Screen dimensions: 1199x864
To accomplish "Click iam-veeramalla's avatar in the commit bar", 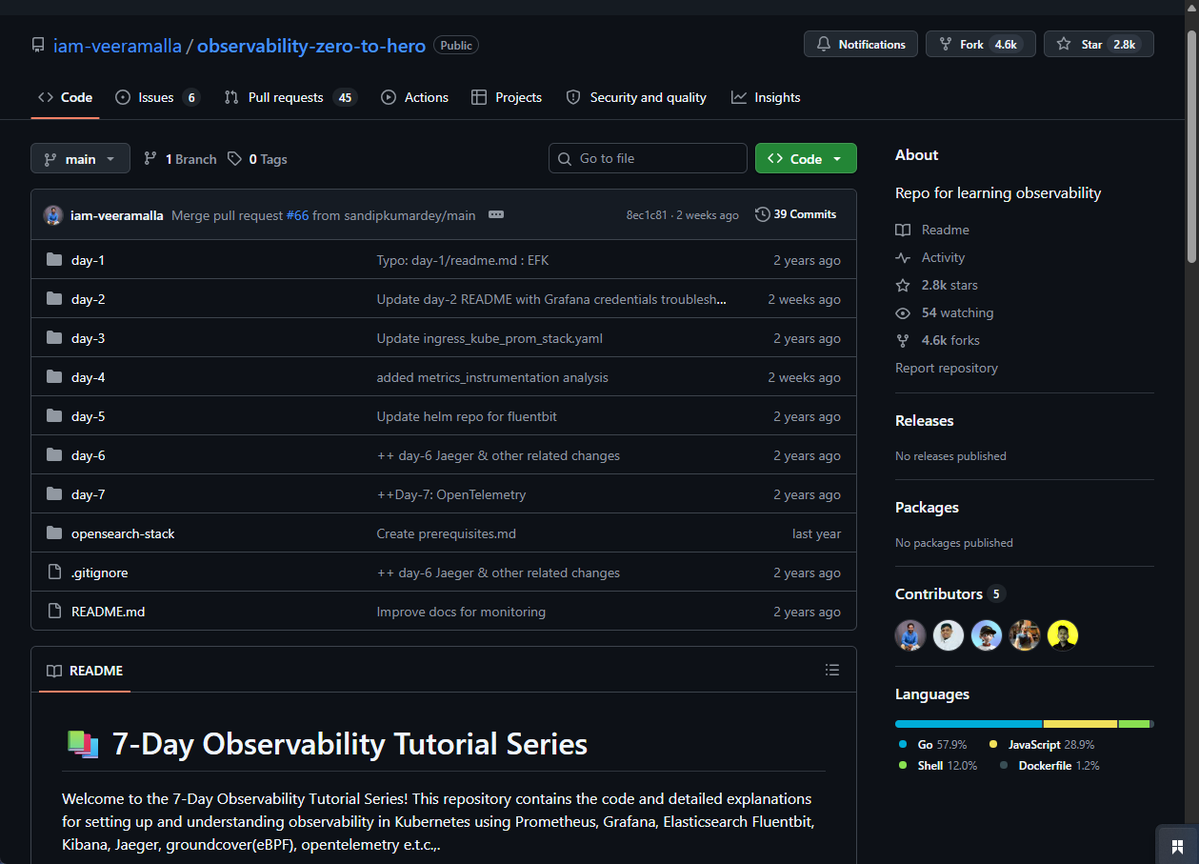I will [x=53, y=215].
